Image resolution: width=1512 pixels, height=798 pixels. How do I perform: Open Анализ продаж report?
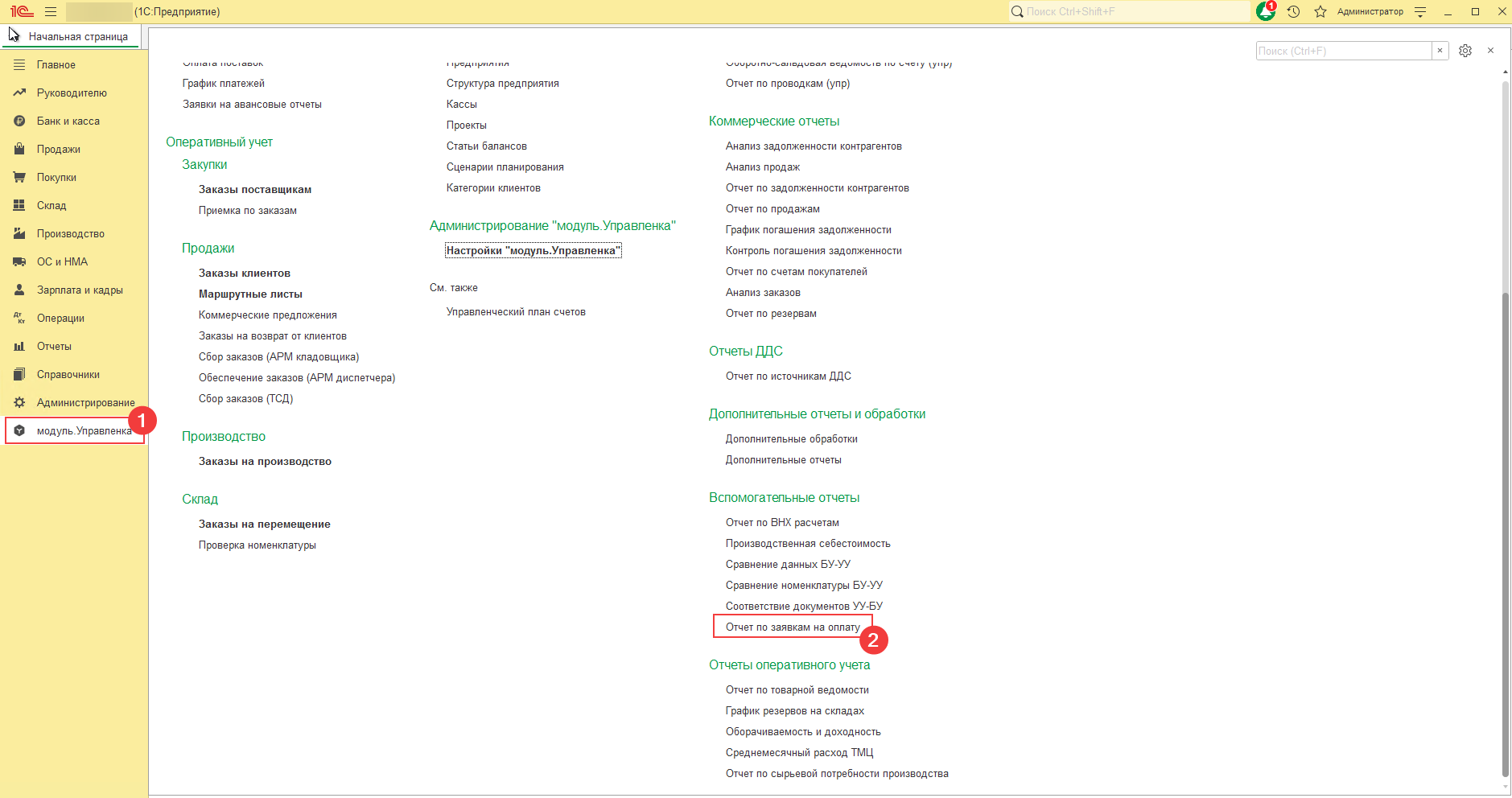[x=763, y=167]
